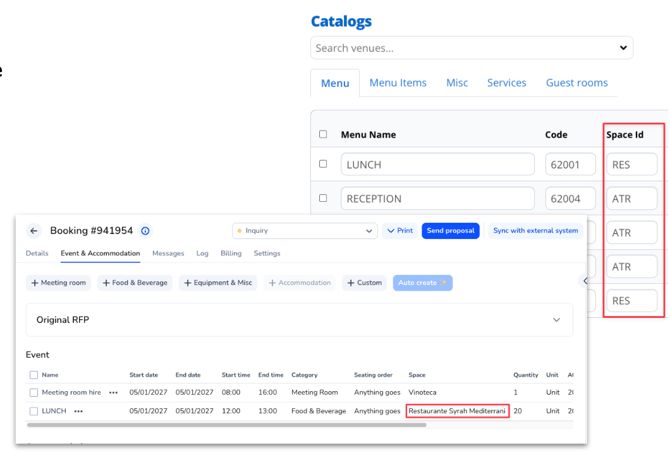Open the three-dot menu for Meeting room hire
This screenshot has height=463, width=670.
113,393
